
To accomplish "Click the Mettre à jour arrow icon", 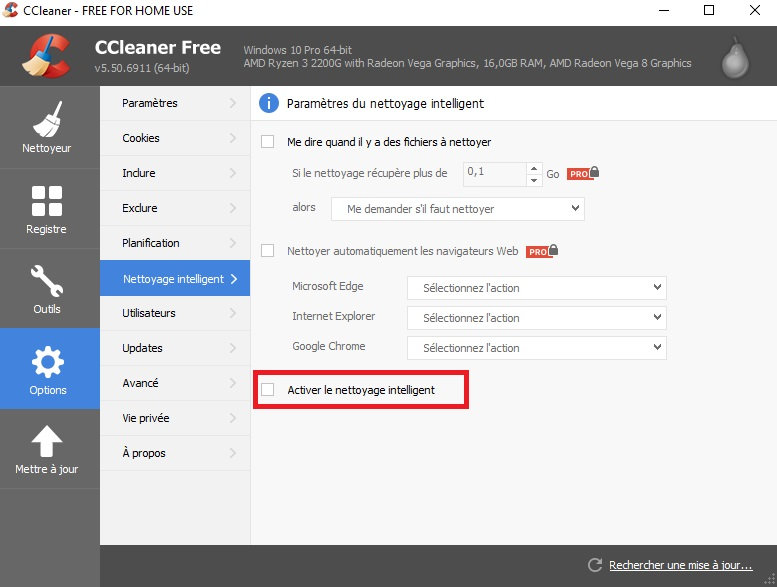I will pyautogui.click(x=48, y=441).
